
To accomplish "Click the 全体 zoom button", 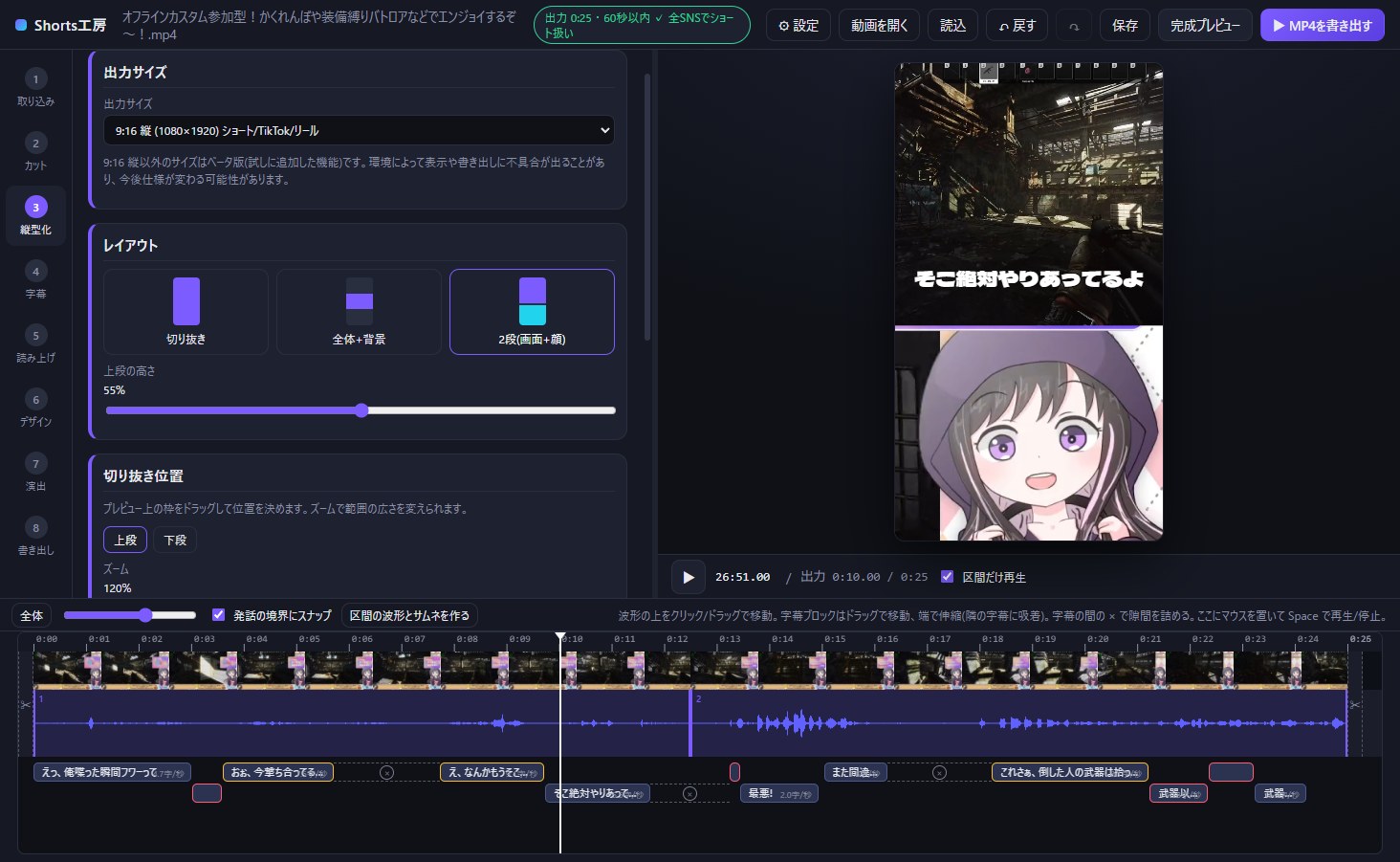I will point(32,615).
